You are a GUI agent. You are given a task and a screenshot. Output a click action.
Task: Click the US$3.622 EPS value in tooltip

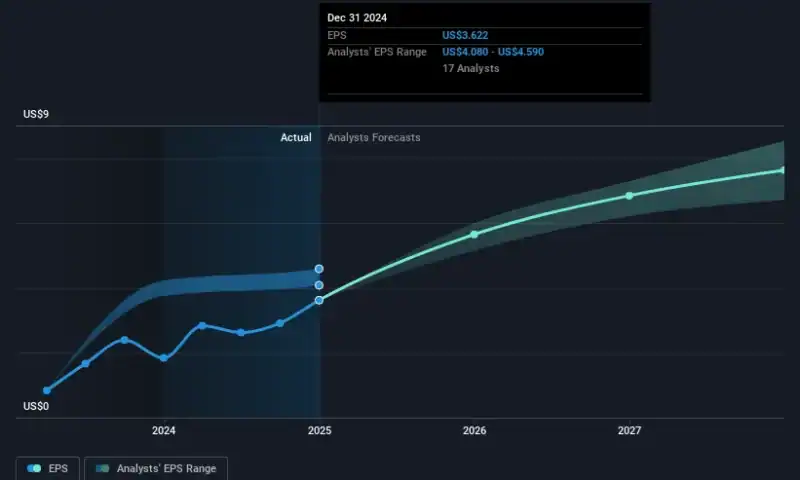pos(466,35)
